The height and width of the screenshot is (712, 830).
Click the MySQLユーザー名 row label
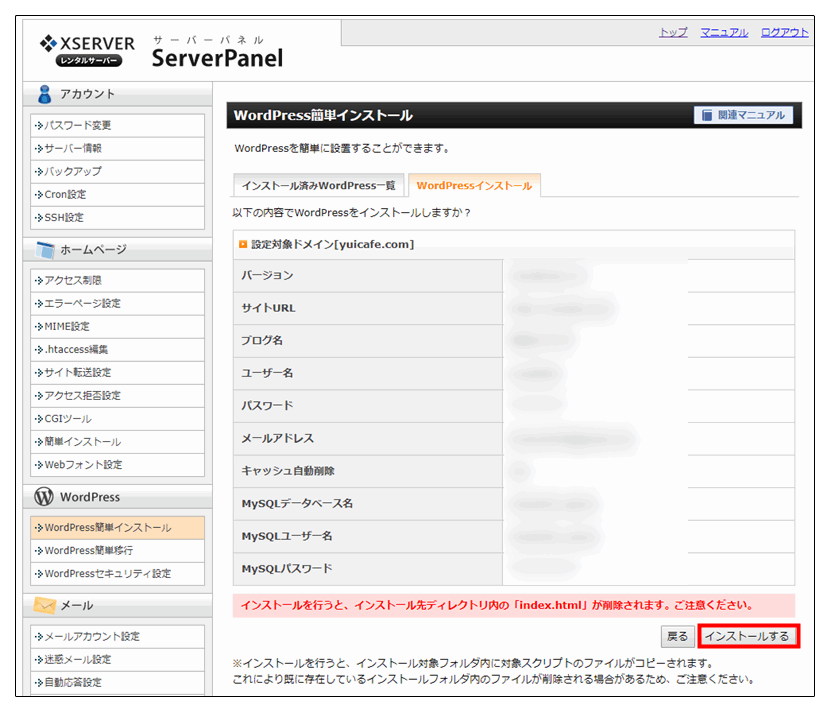[287, 536]
